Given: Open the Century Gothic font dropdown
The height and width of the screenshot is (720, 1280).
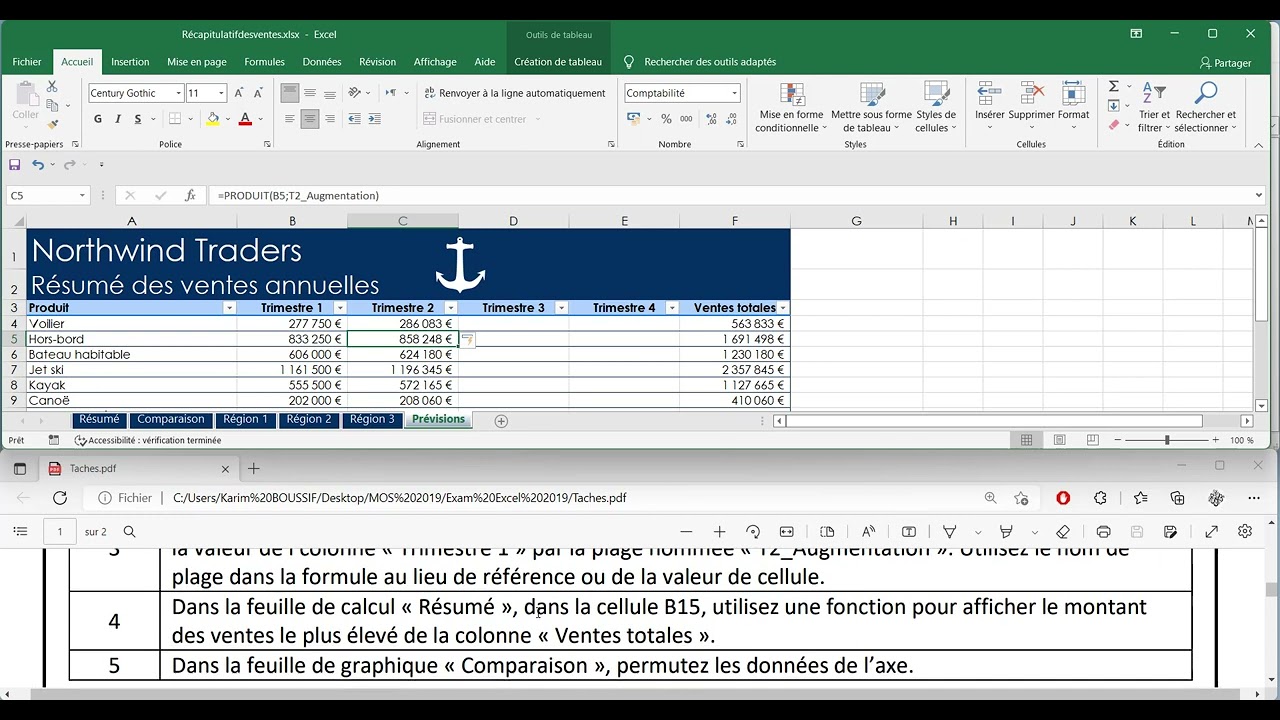Looking at the screenshot, I should pos(179,93).
